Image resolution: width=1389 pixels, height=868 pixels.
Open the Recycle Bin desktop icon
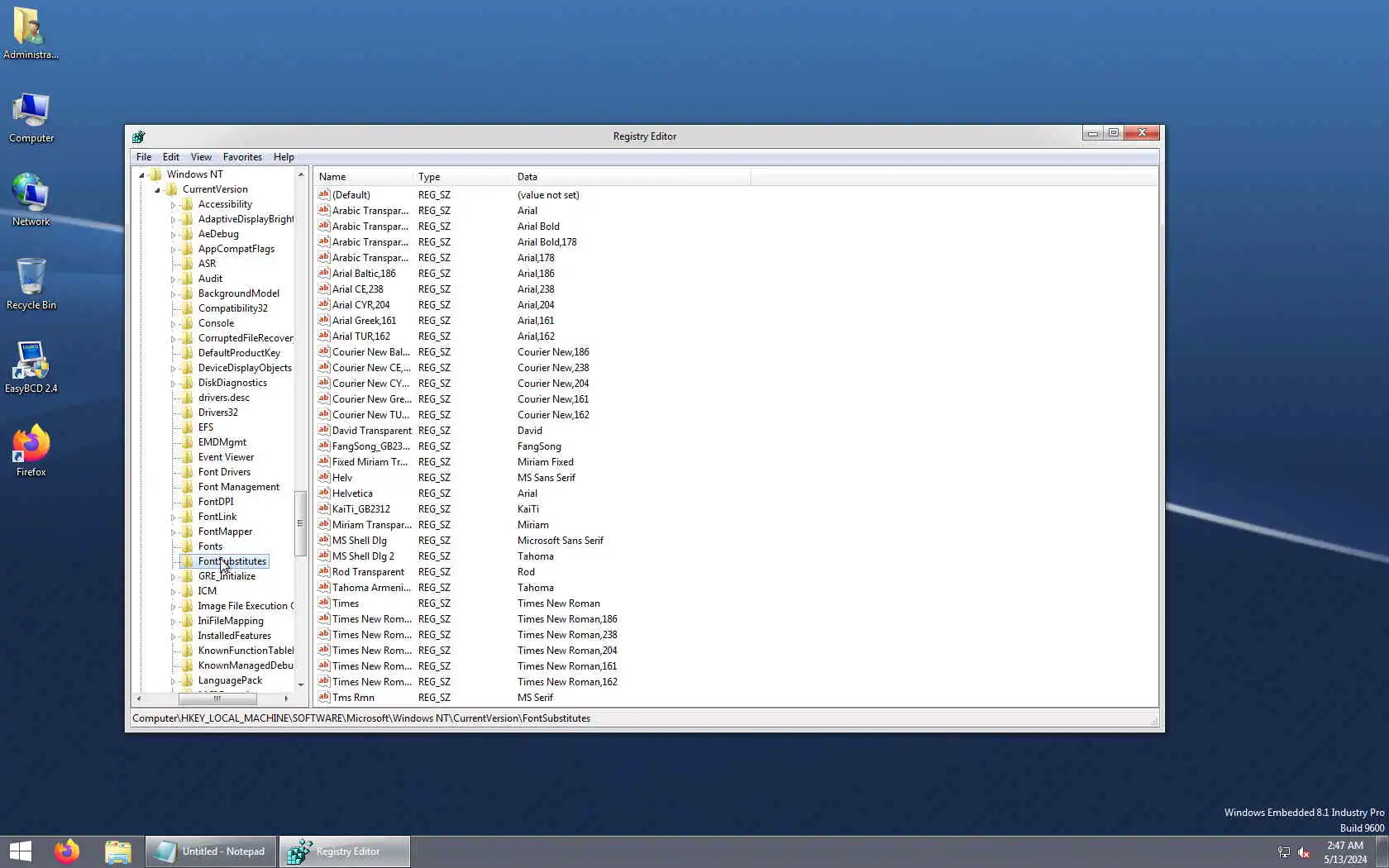pos(31,284)
